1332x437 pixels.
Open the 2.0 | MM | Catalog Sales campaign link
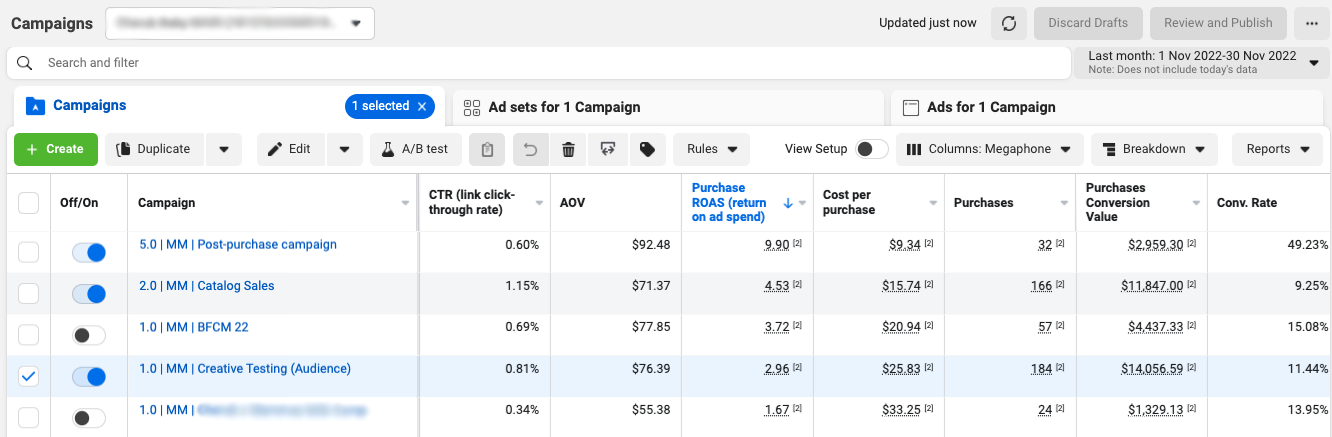tap(206, 286)
